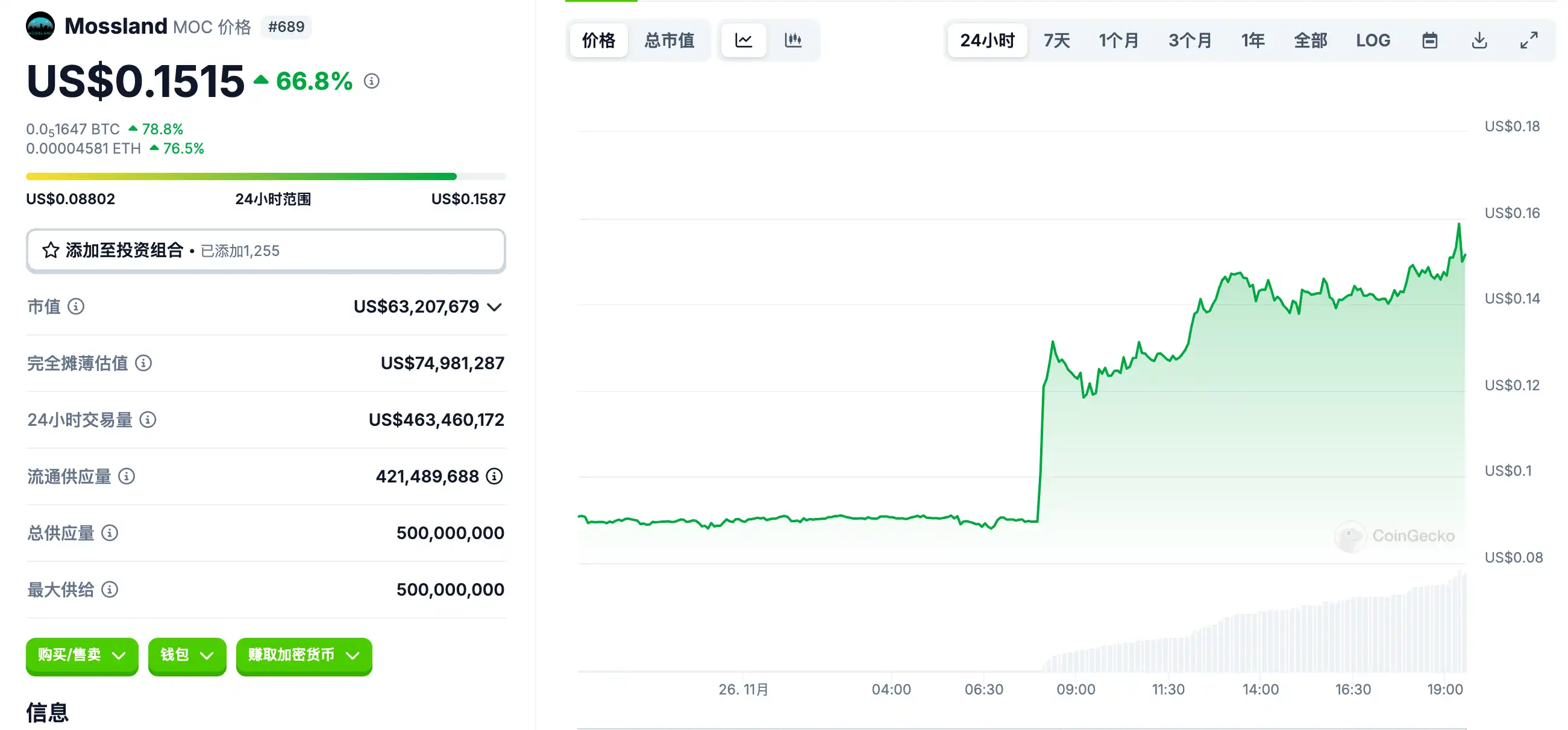1568x730 pixels.
Task: Expand the market cap chevron
Action: 495,307
